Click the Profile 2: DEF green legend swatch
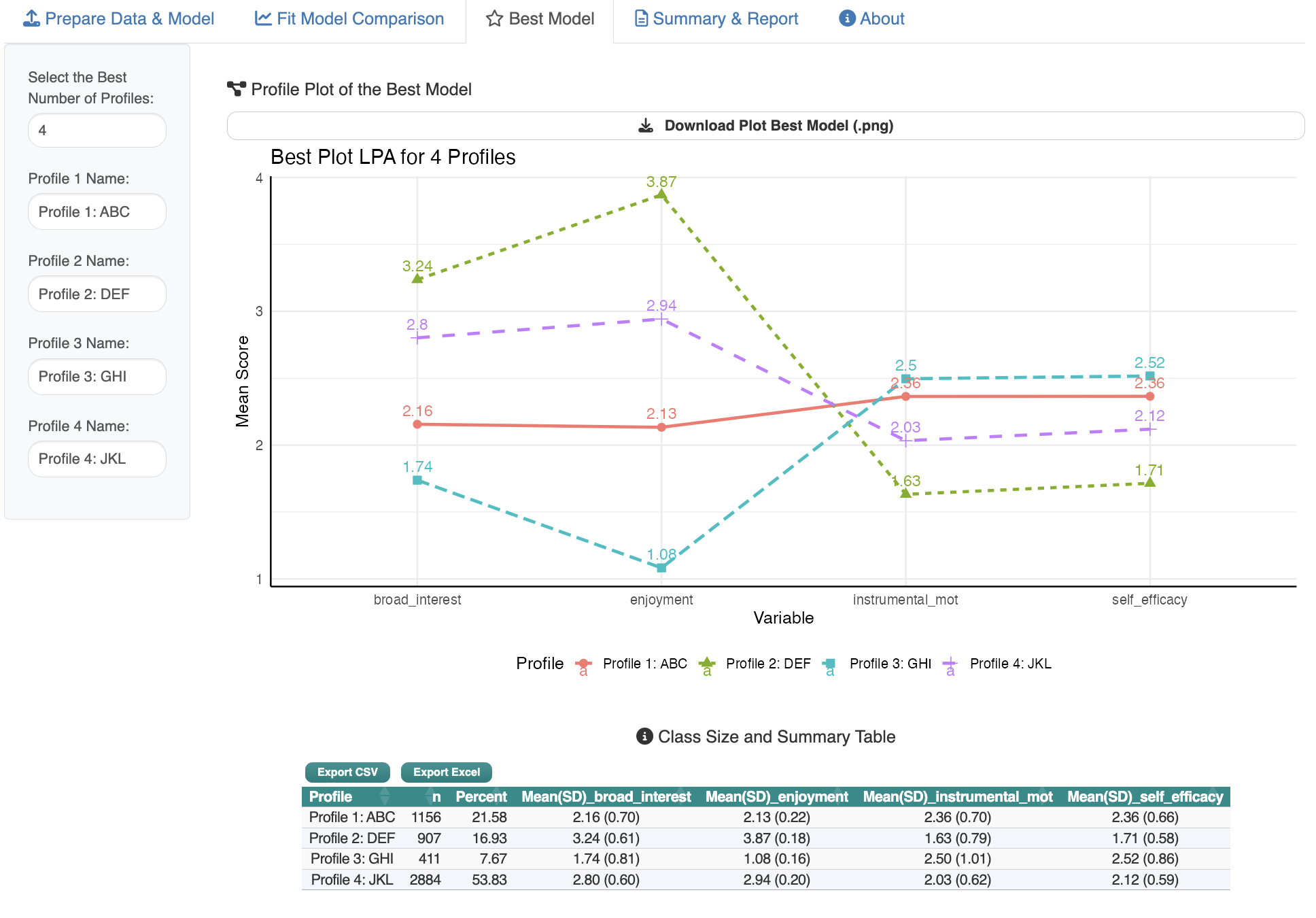The image size is (1316, 918). pos(707,663)
